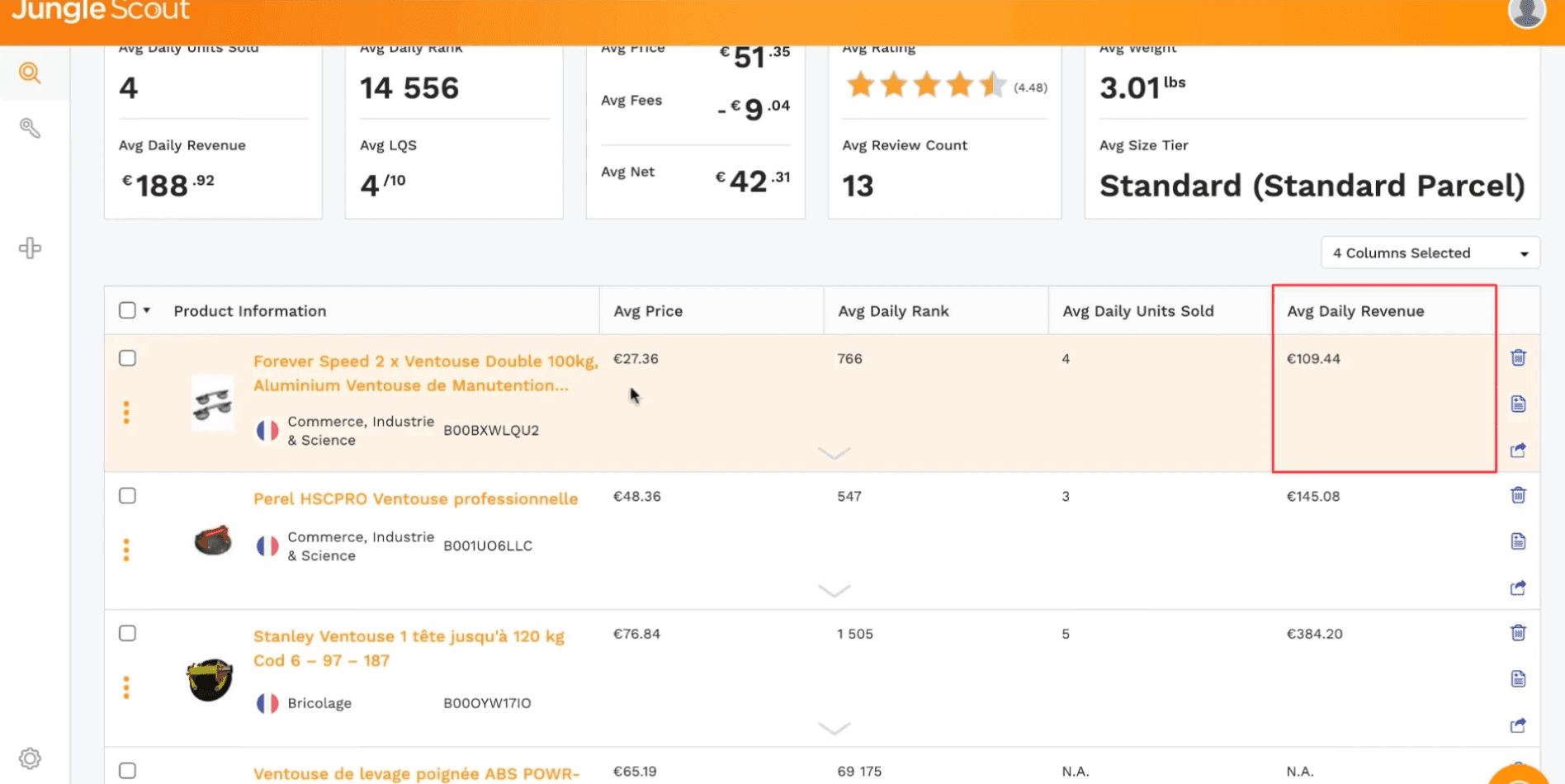Open Ventouse de levage poignée ABS link
This screenshot has height=784, width=1565.
coord(416,773)
